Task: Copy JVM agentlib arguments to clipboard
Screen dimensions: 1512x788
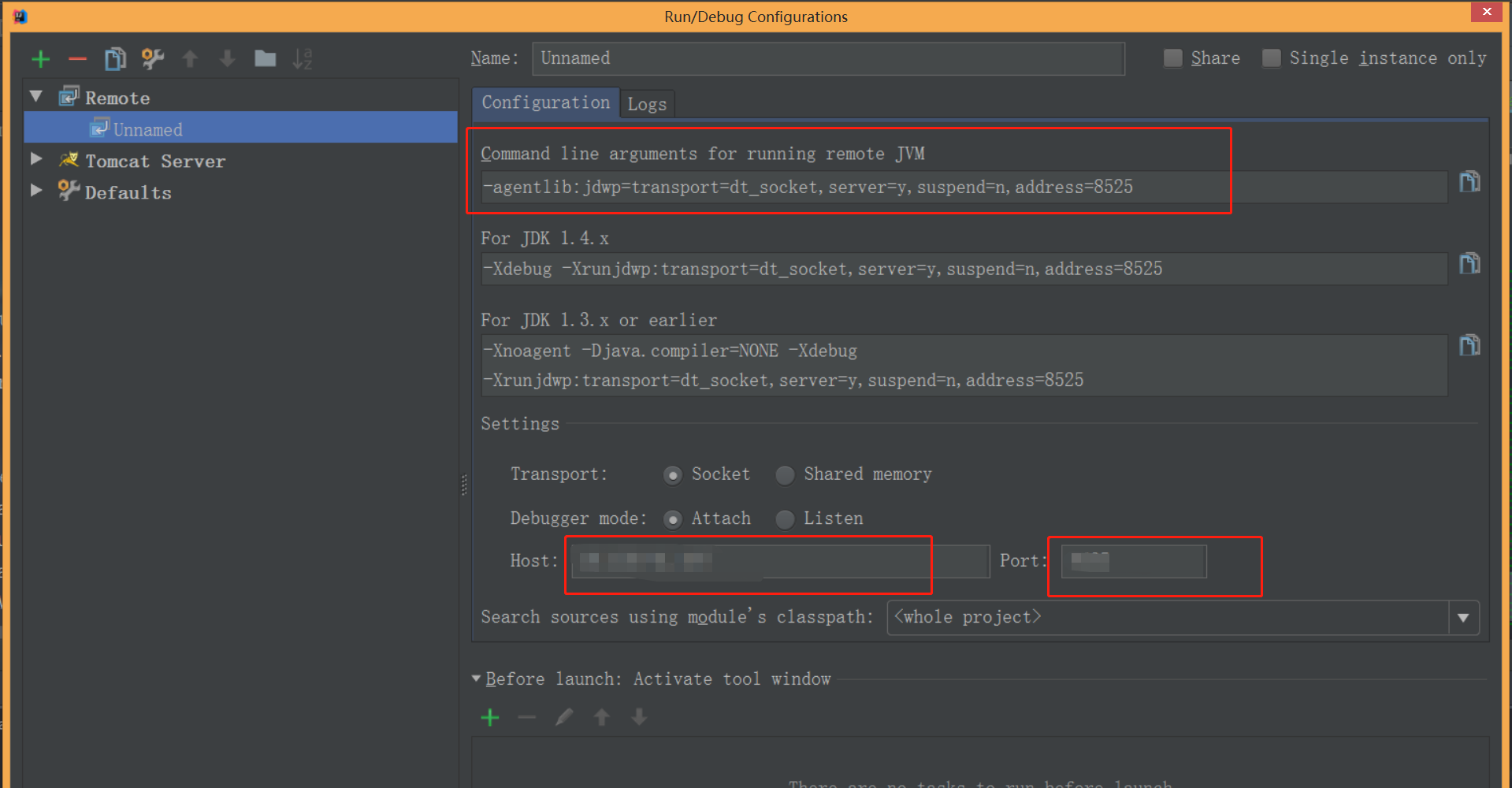Action: click(1469, 182)
